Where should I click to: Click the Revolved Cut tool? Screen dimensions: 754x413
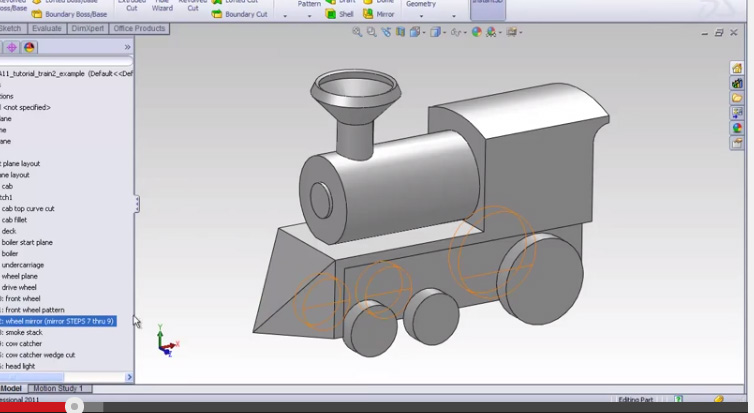[x=193, y=5]
